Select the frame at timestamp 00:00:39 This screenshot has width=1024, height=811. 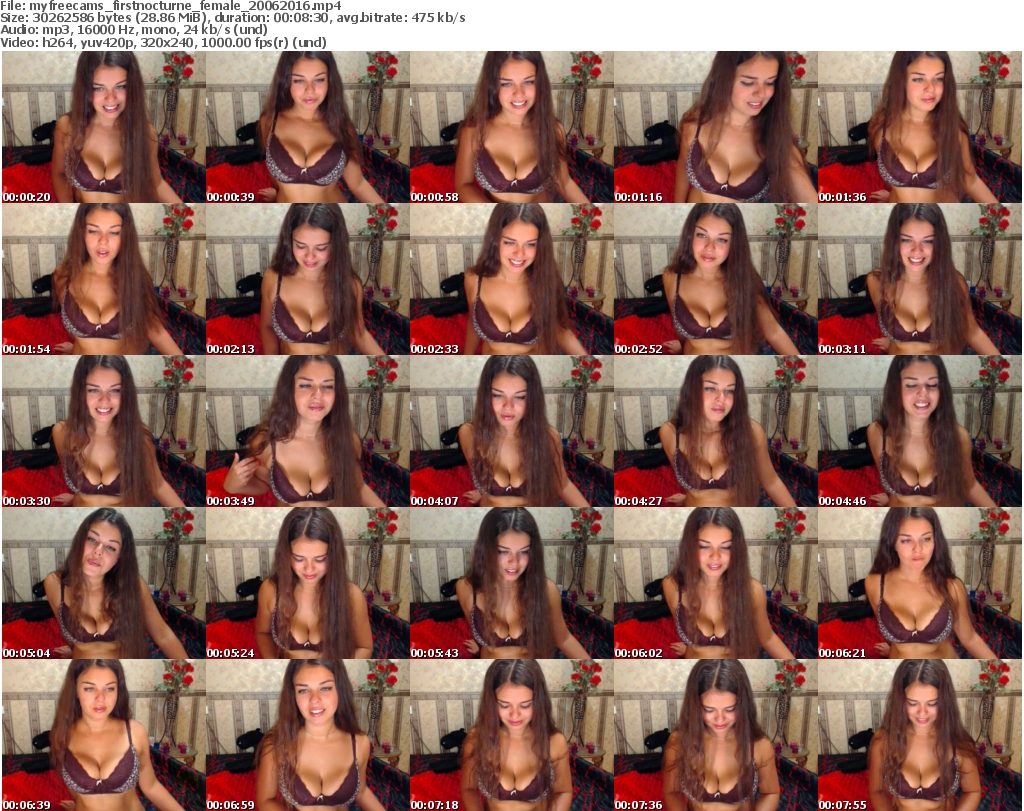pos(308,127)
